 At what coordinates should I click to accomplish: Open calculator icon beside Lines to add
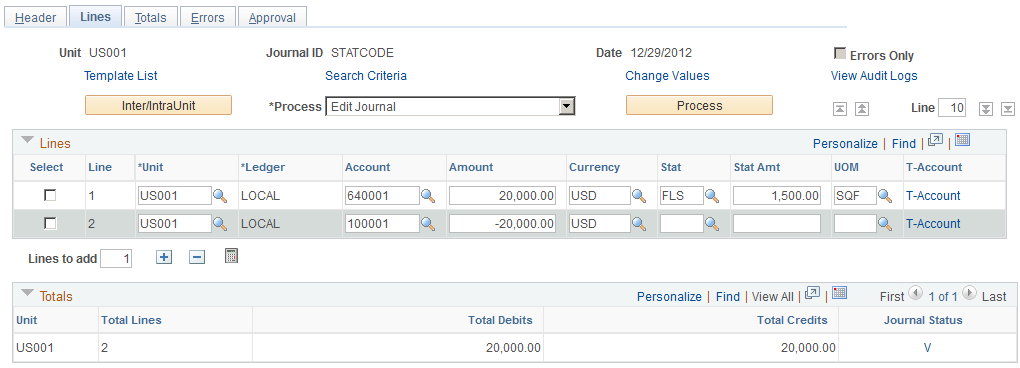pos(231,256)
